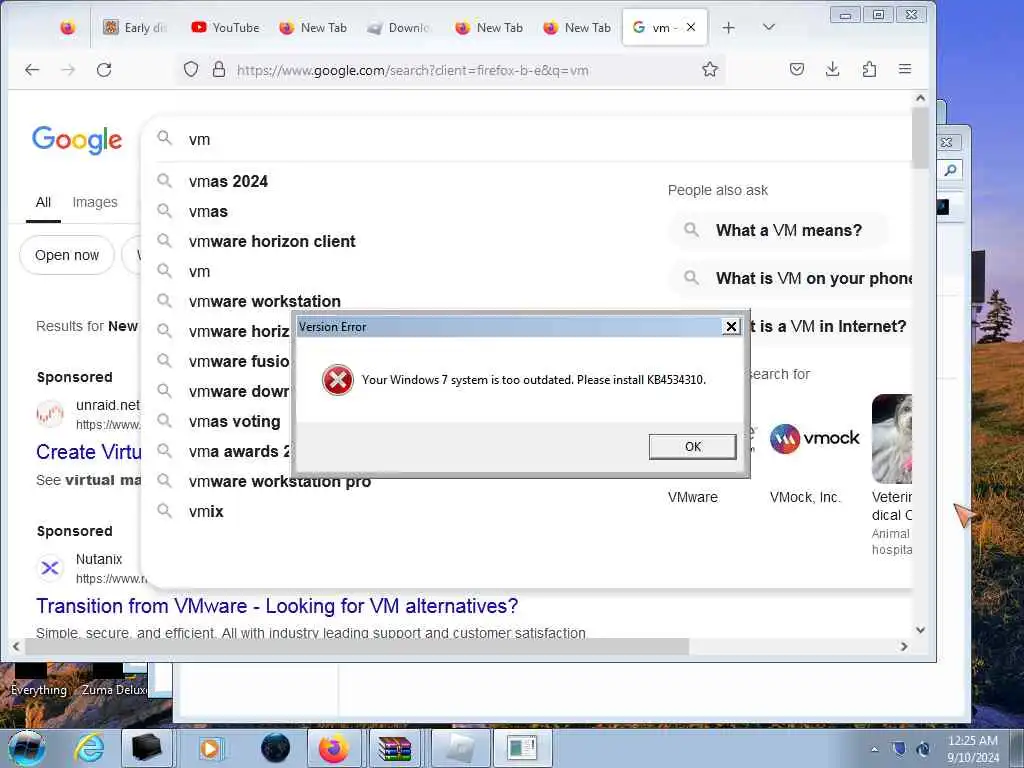This screenshot has height=768, width=1024.
Task: Open the Everything desktop shortcut
Action: 39,679
